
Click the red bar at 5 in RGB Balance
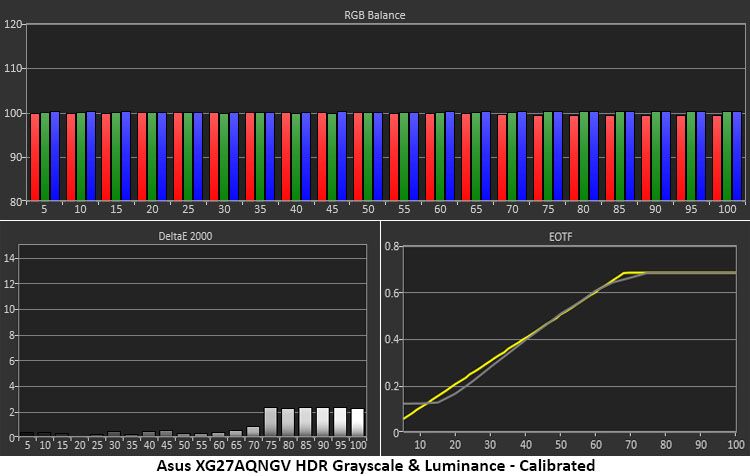pos(34,157)
